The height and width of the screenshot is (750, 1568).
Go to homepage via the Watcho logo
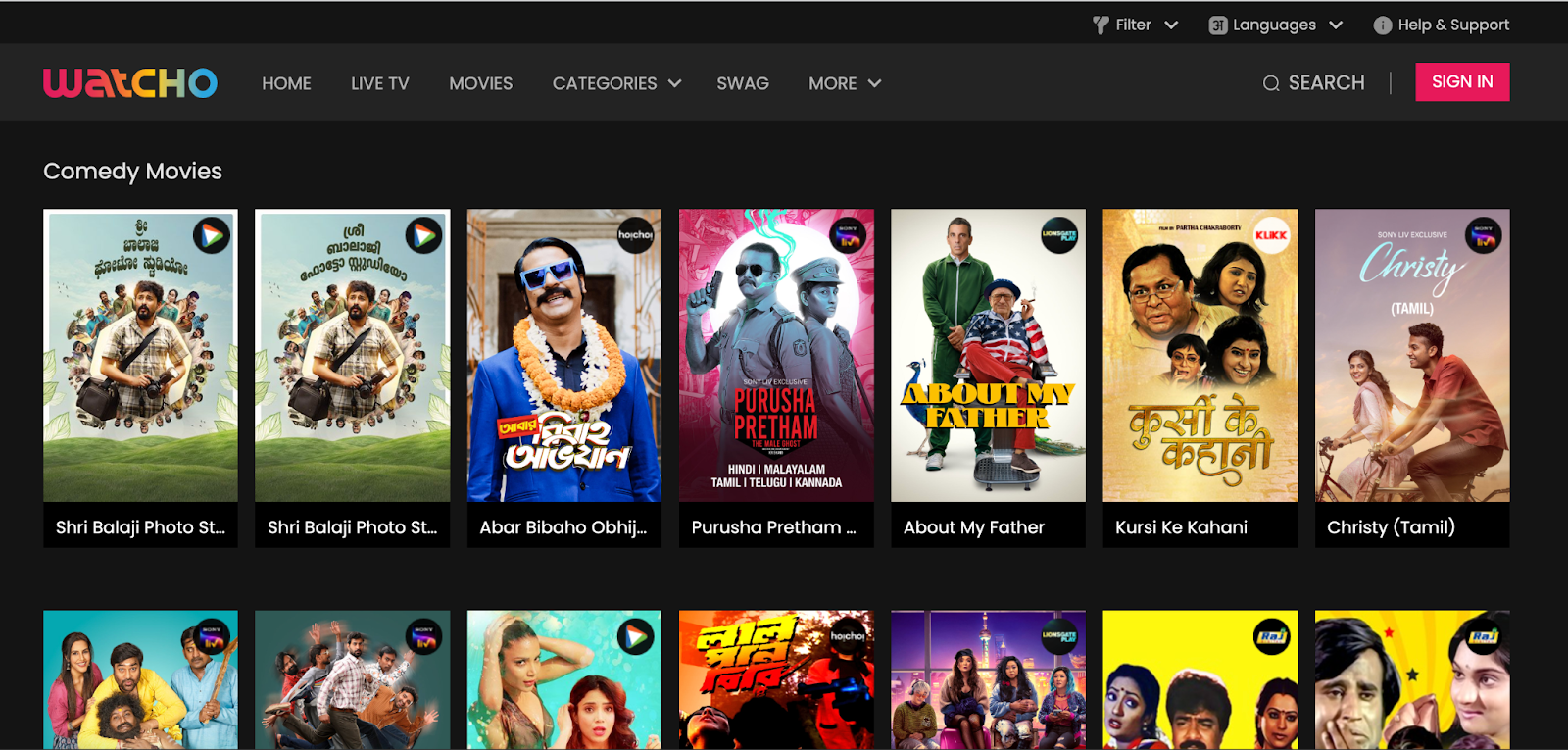[x=130, y=83]
